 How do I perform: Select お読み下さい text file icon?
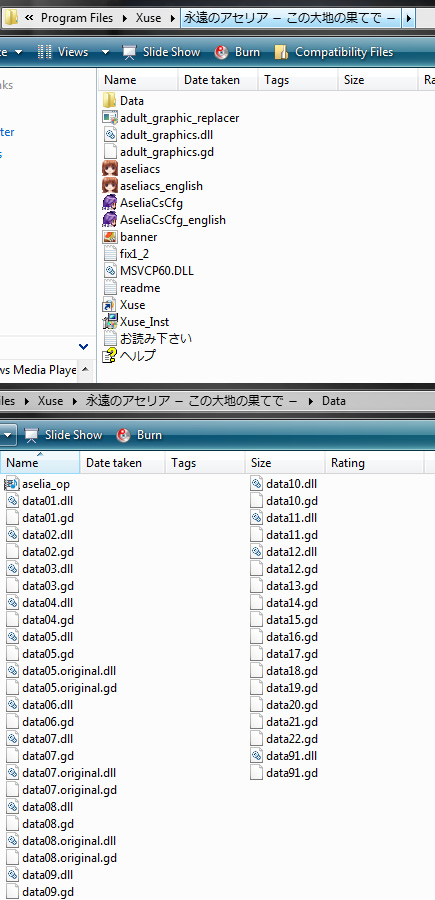click(x=110, y=339)
